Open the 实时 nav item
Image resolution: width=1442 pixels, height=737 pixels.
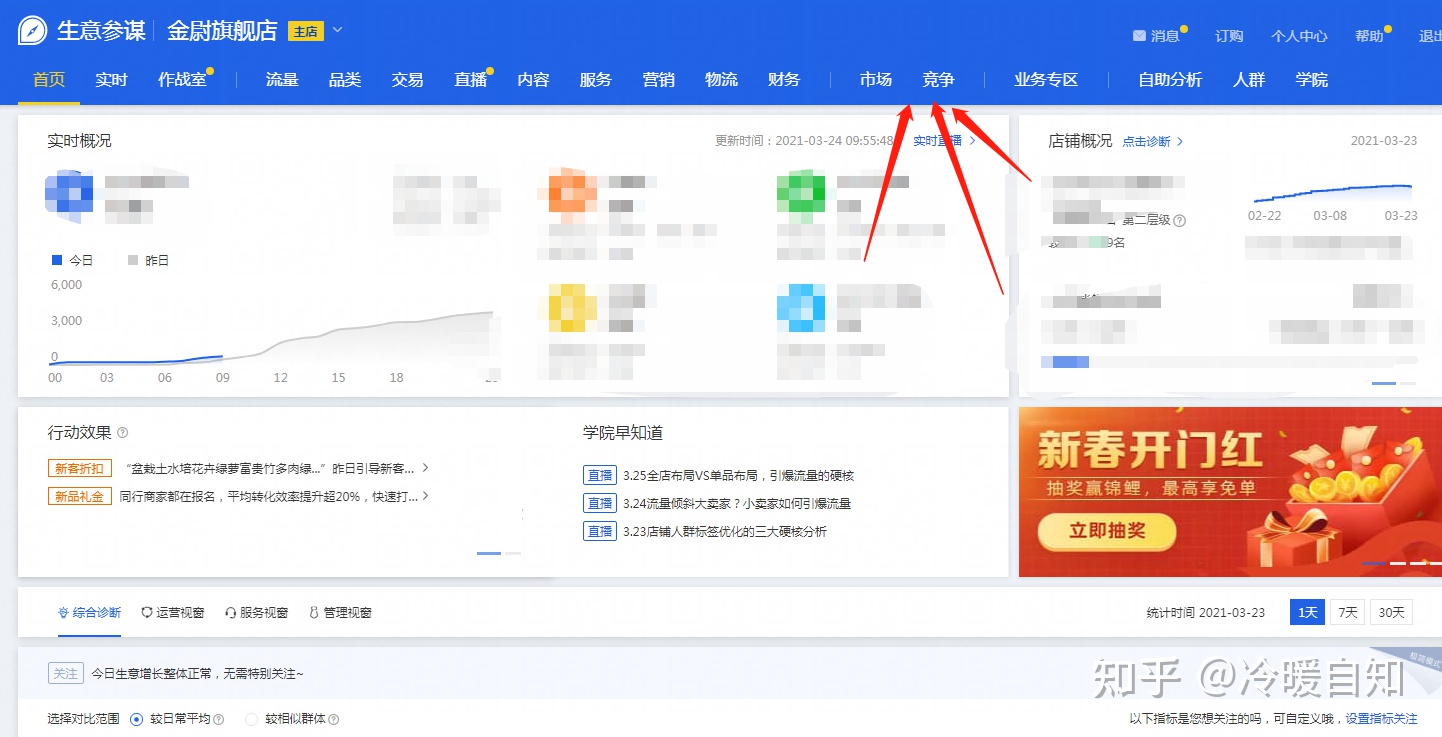coord(111,79)
